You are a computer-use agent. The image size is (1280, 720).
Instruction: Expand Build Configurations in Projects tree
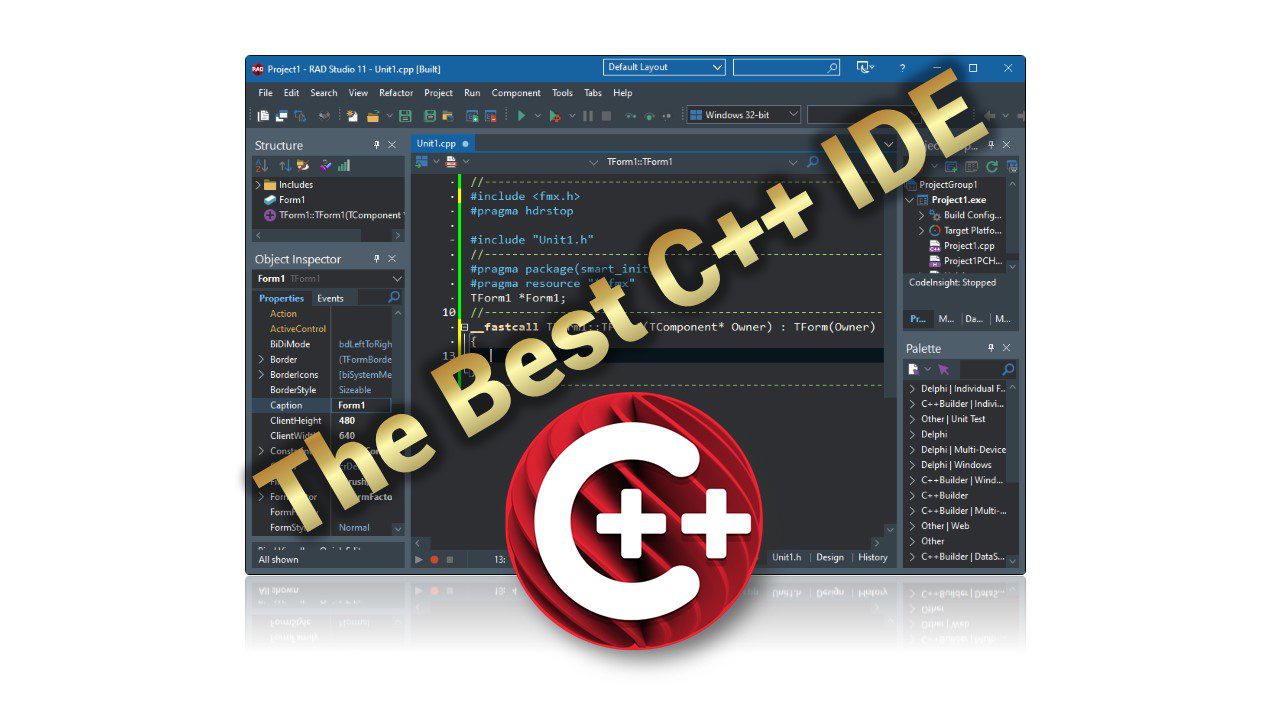coord(921,215)
